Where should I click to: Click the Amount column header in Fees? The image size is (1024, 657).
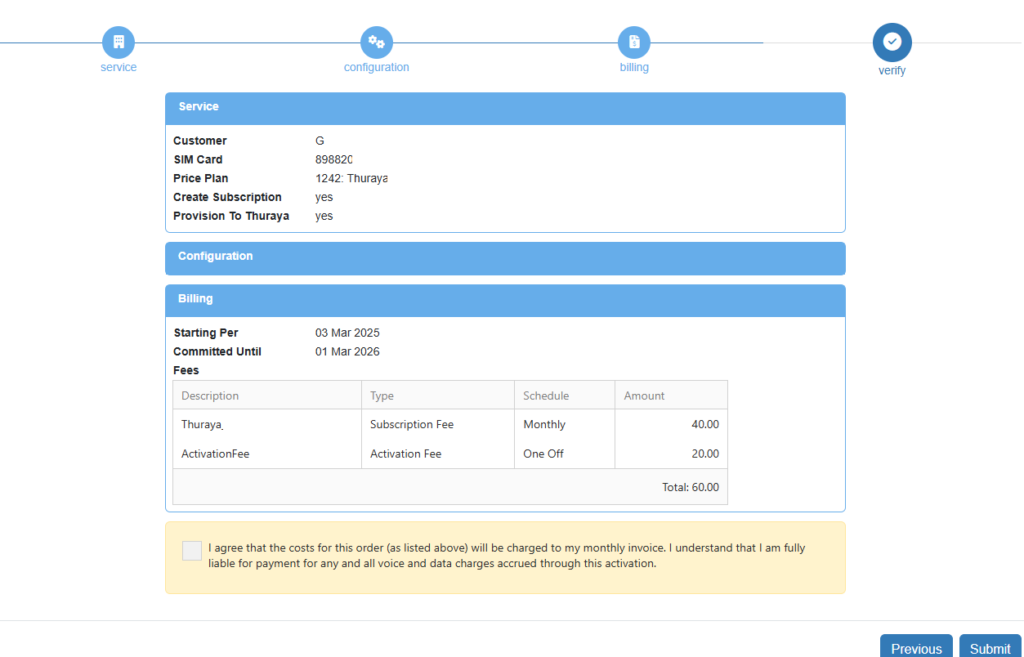coord(644,395)
